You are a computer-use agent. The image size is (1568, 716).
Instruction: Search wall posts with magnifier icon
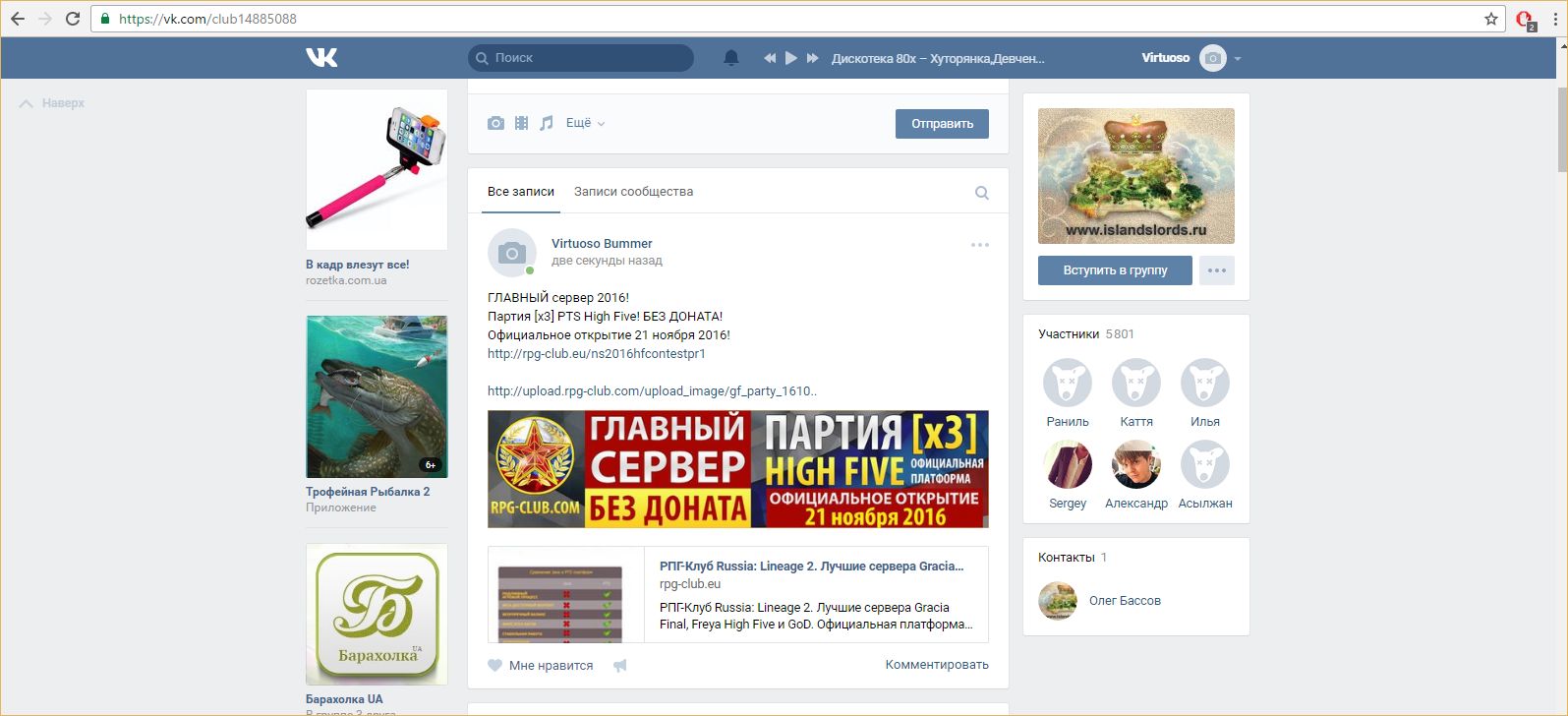pos(981,193)
